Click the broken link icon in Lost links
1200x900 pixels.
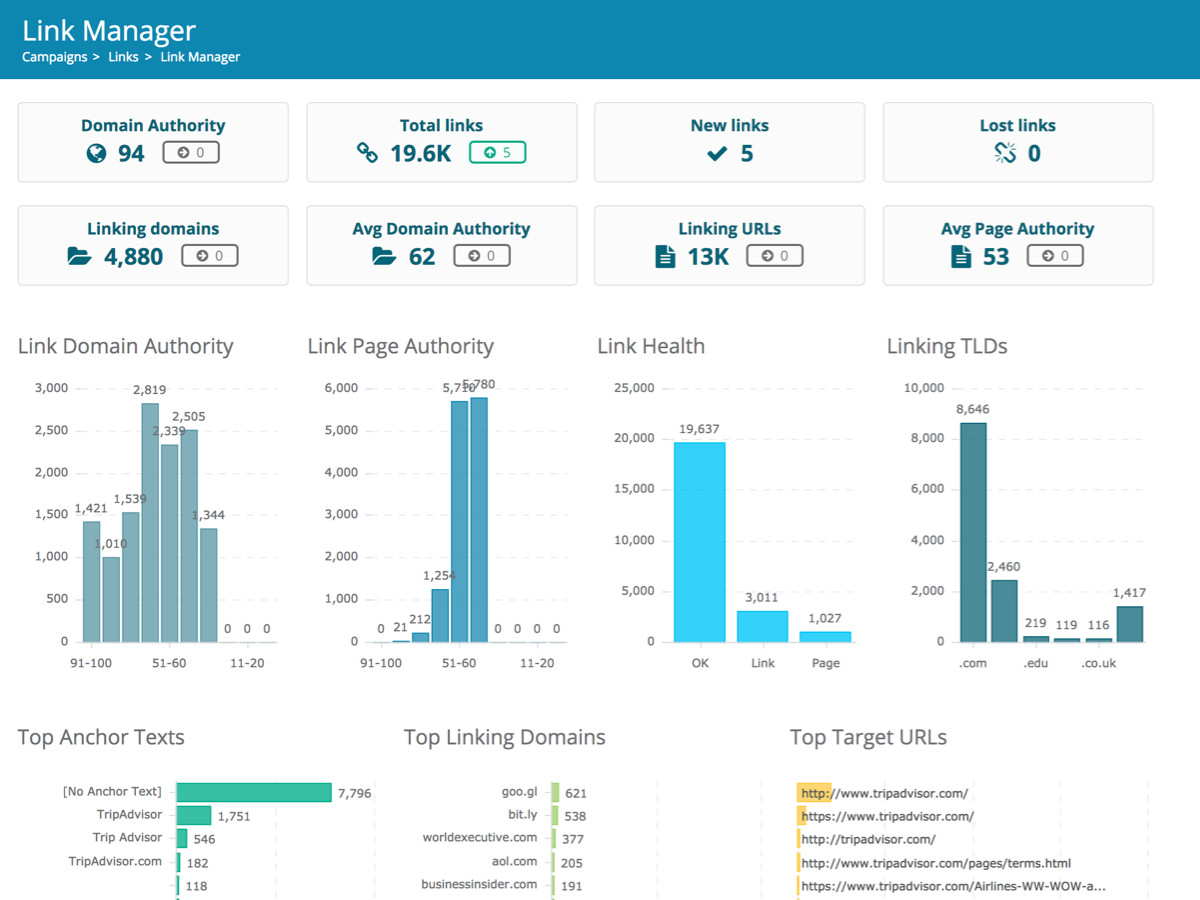coord(1004,153)
